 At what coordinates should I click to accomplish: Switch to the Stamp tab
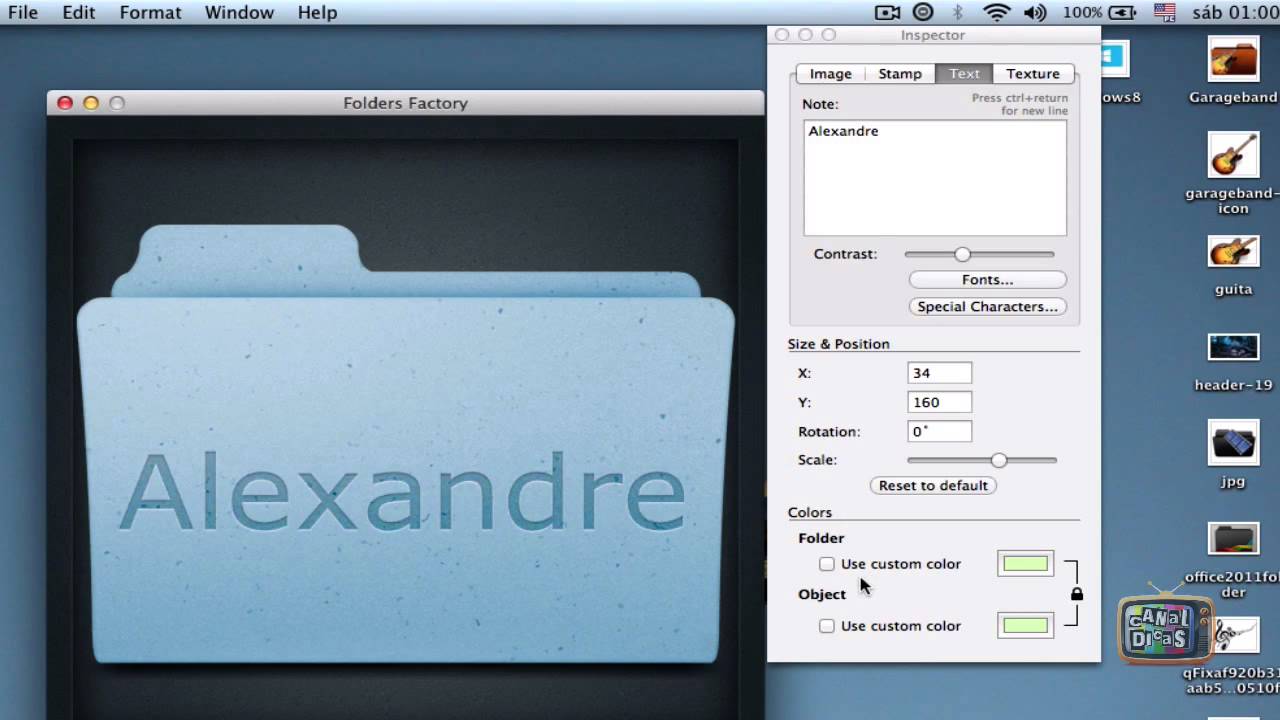pos(900,74)
